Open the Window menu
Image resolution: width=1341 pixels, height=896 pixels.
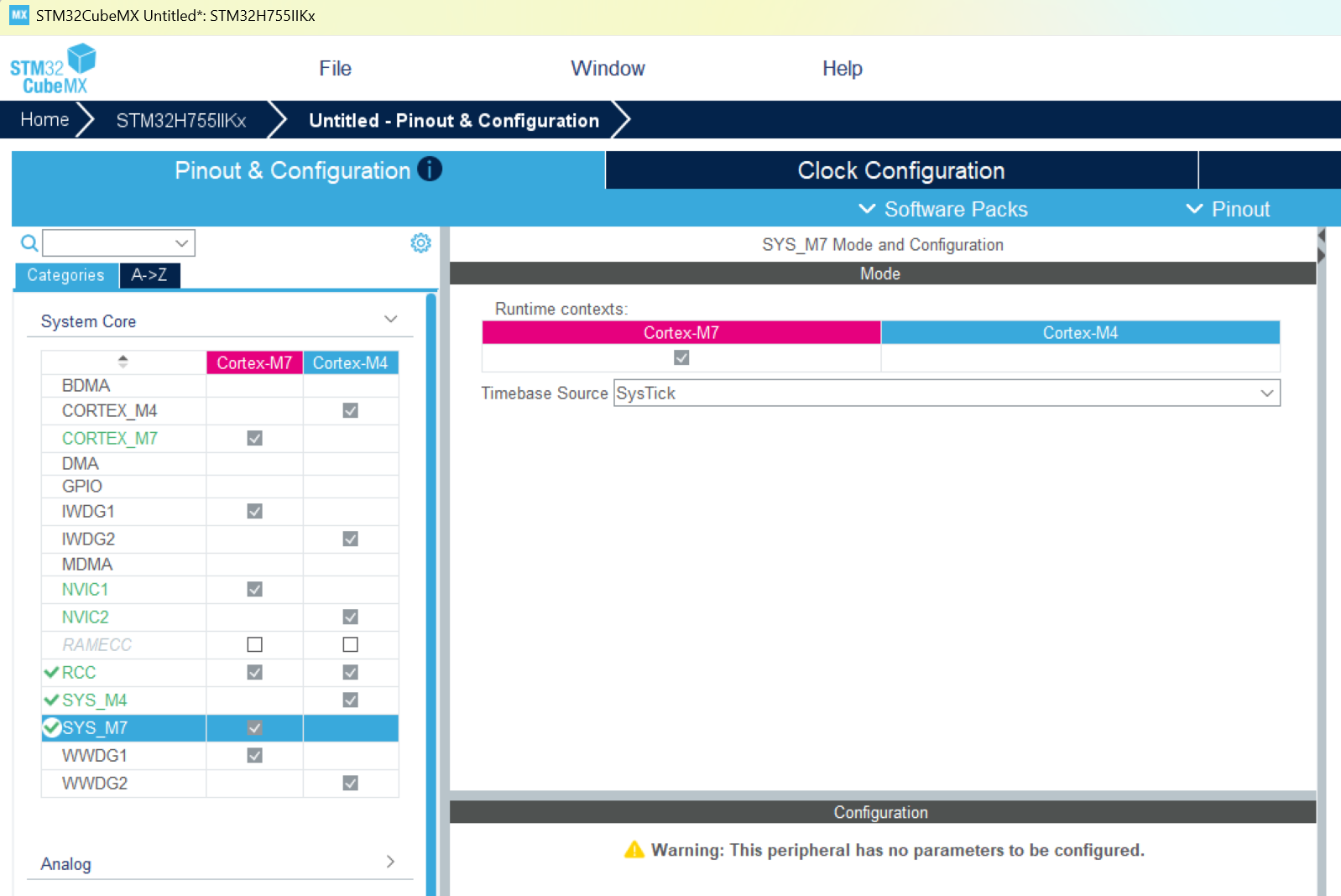[608, 68]
